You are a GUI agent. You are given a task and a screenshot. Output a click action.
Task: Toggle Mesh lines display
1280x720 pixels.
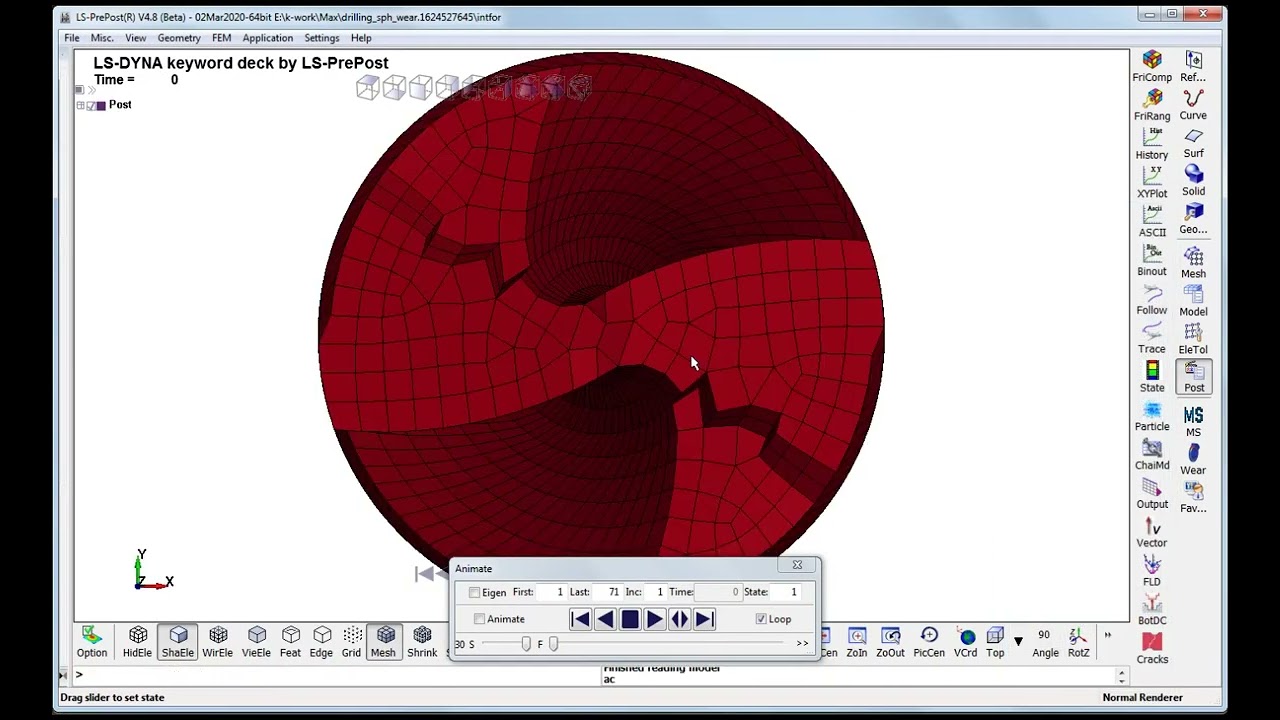[384, 642]
